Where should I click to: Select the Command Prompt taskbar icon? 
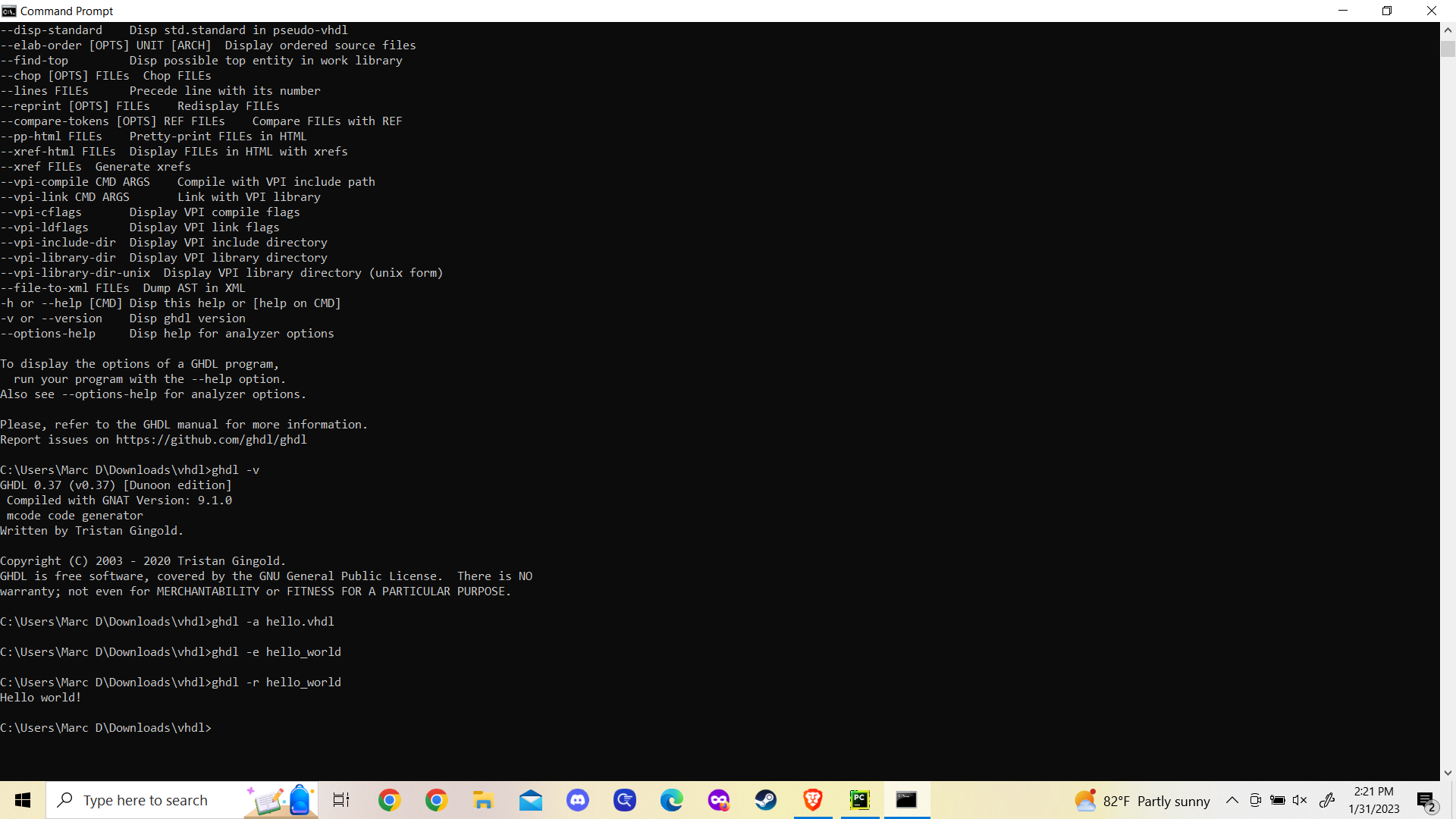907,800
